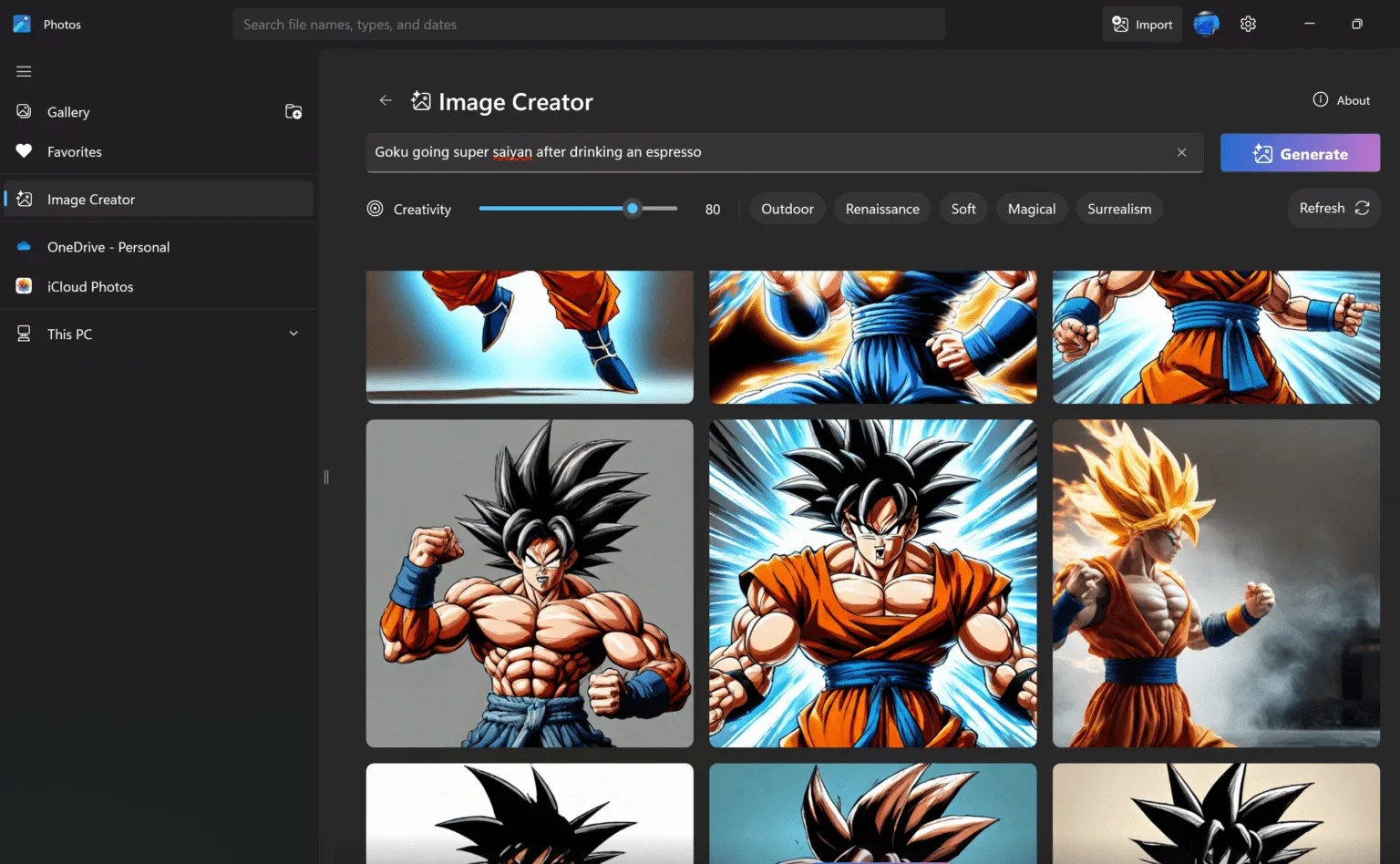Open the About info link
1400x864 pixels.
coord(1341,100)
